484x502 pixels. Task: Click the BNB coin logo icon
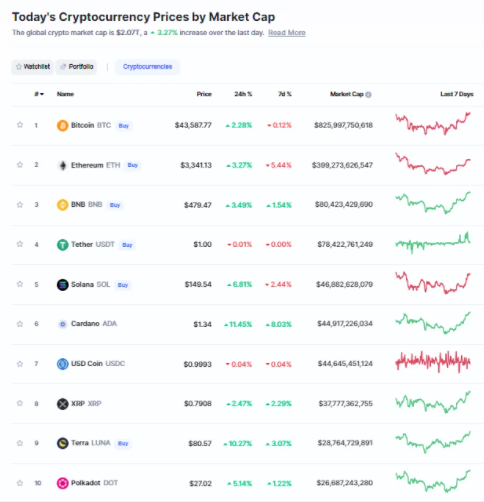[x=62, y=205]
